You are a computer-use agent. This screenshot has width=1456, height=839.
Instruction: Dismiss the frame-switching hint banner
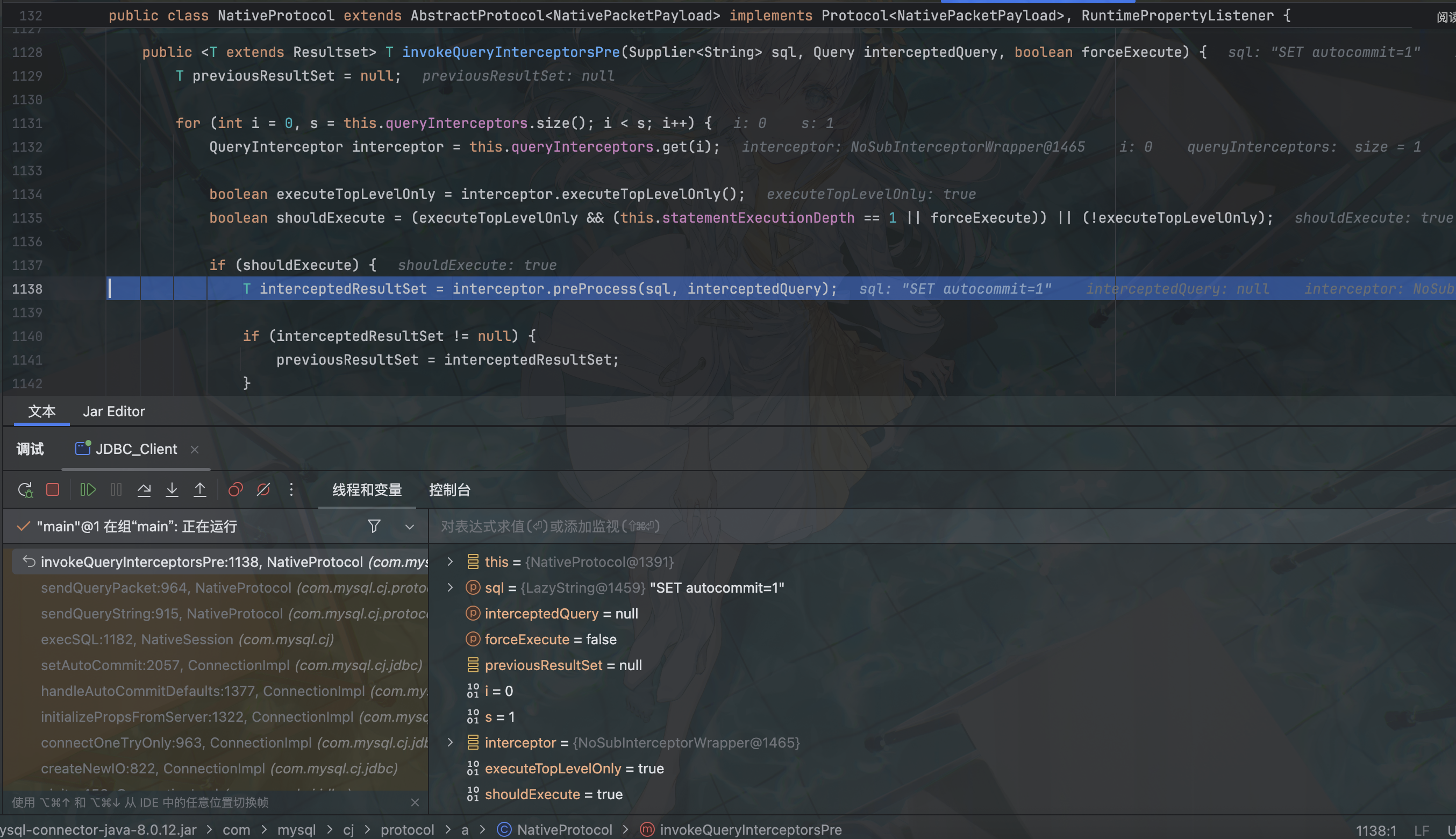click(415, 802)
